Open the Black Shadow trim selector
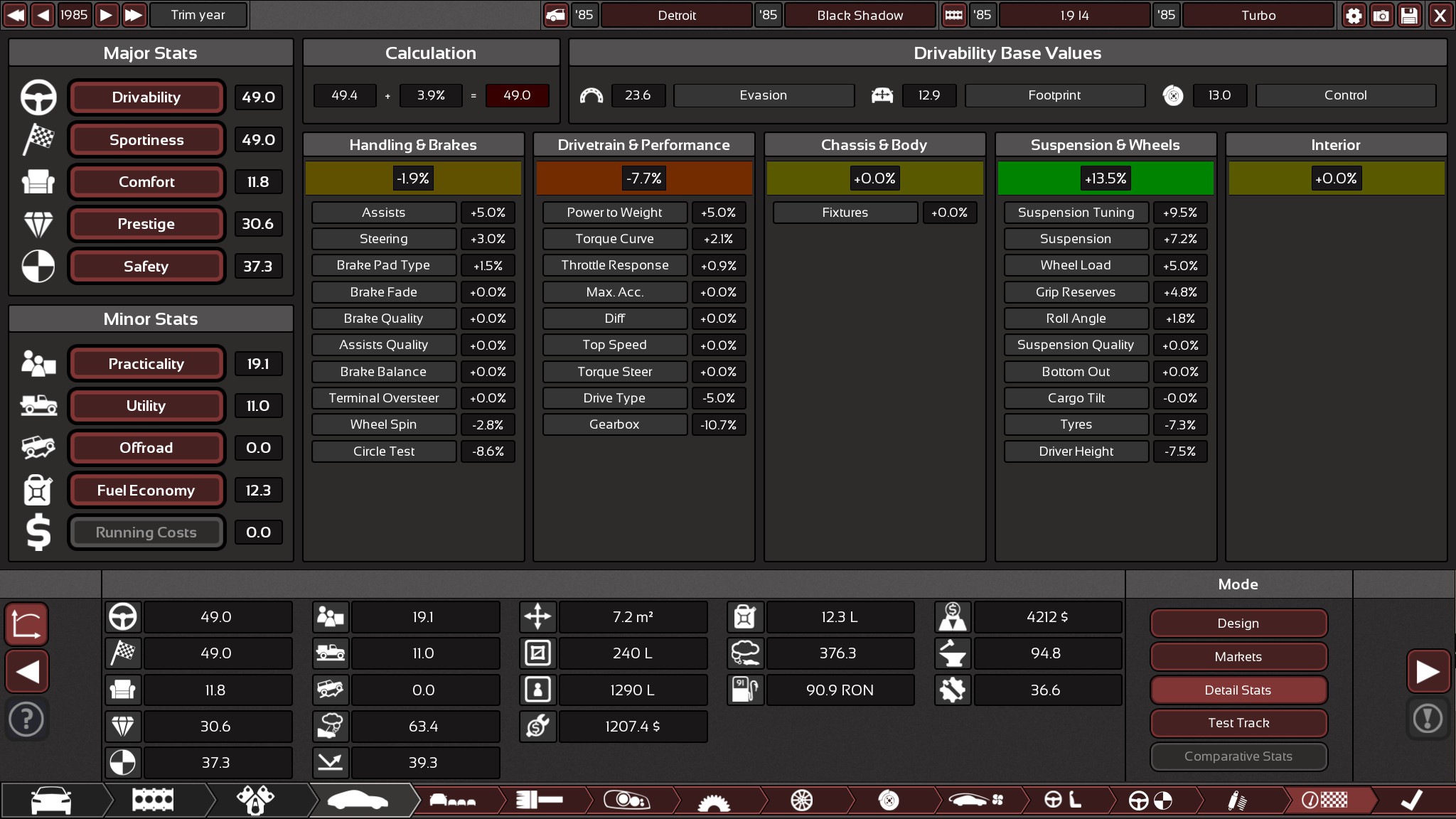Screen dimensions: 1456x819 click(x=860, y=15)
